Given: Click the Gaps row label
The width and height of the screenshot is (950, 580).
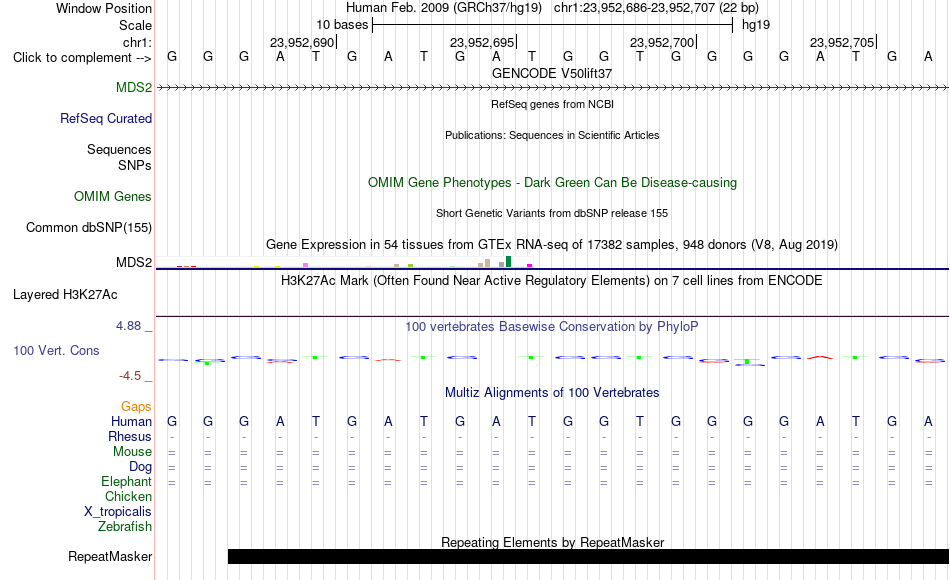Looking at the screenshot, I should coord(136,406).
